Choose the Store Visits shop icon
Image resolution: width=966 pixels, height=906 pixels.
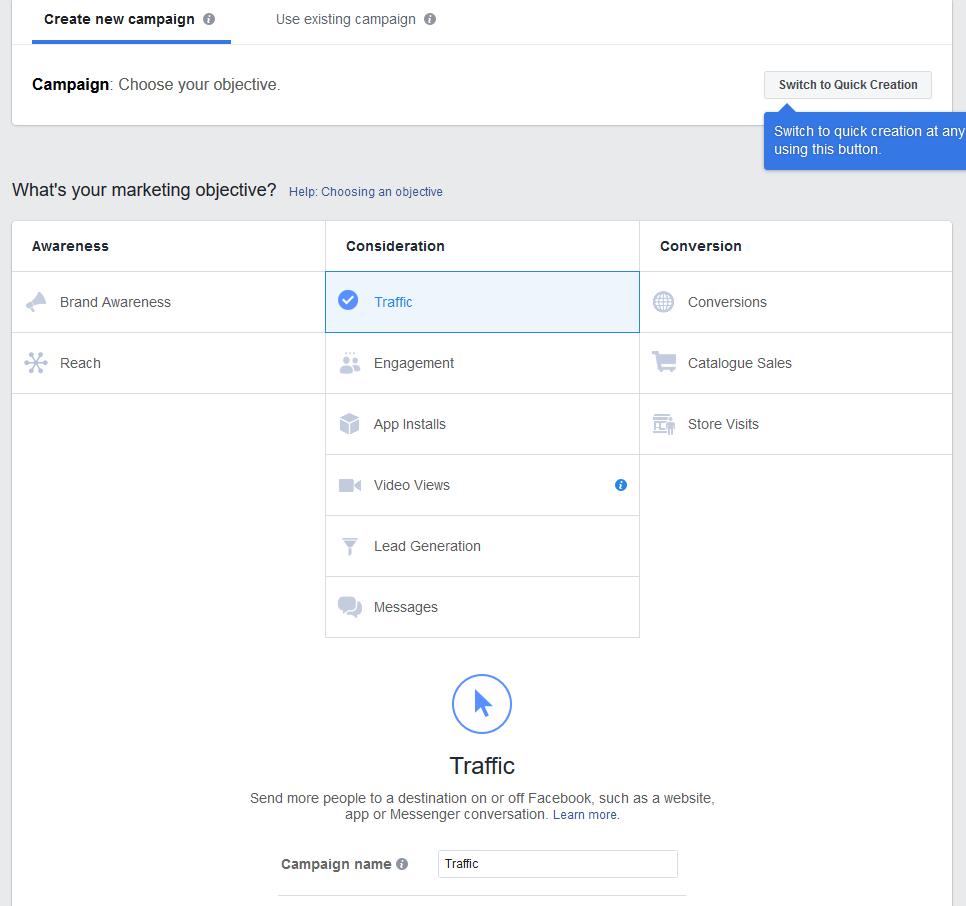(663, 423)
